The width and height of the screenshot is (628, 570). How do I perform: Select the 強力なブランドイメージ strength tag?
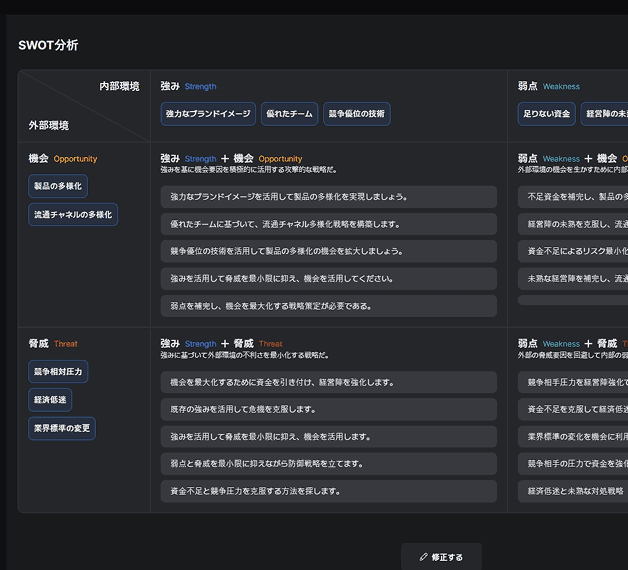208,114
